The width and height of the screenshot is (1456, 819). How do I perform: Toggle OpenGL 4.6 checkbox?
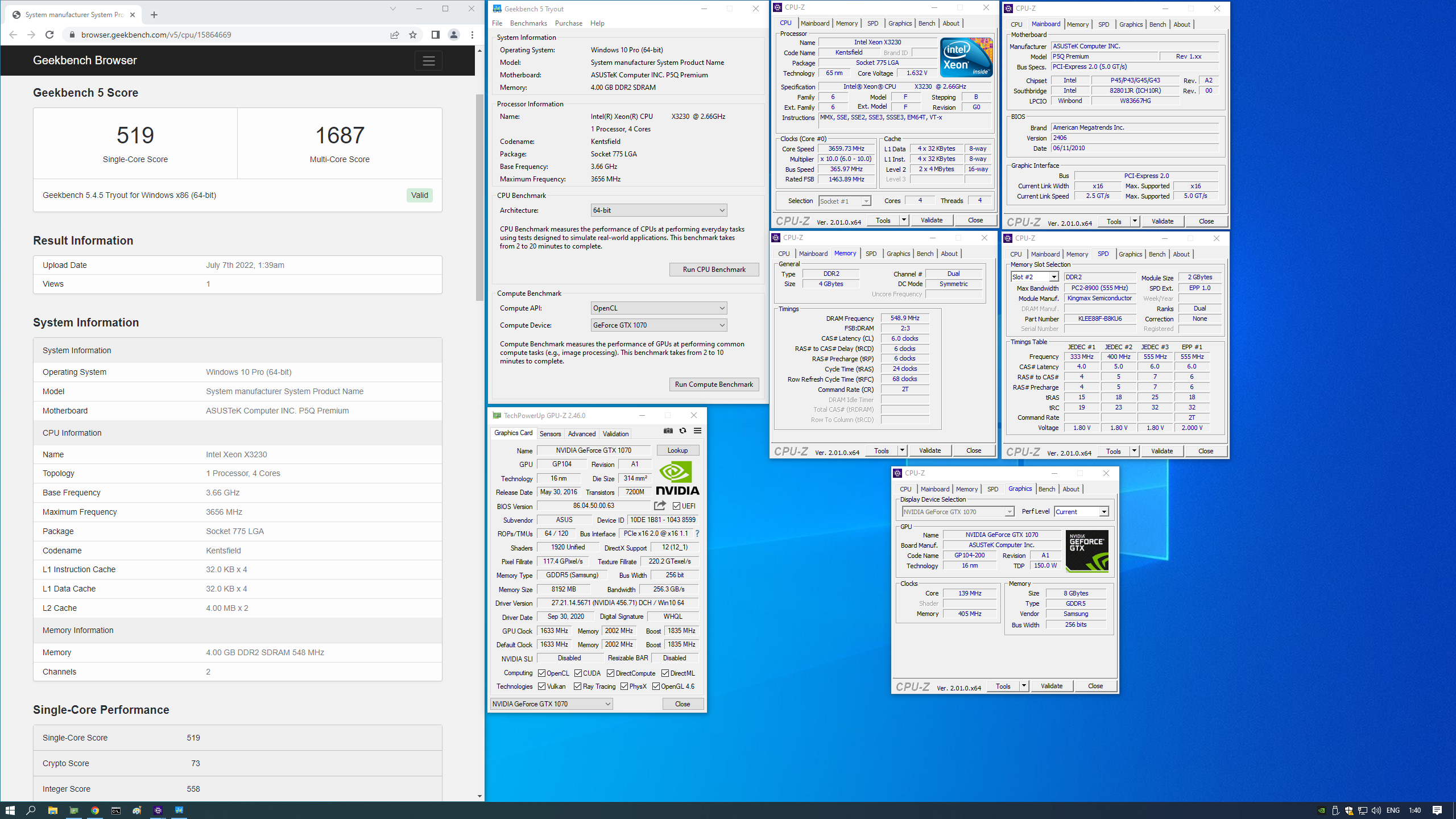click(656, 686)
